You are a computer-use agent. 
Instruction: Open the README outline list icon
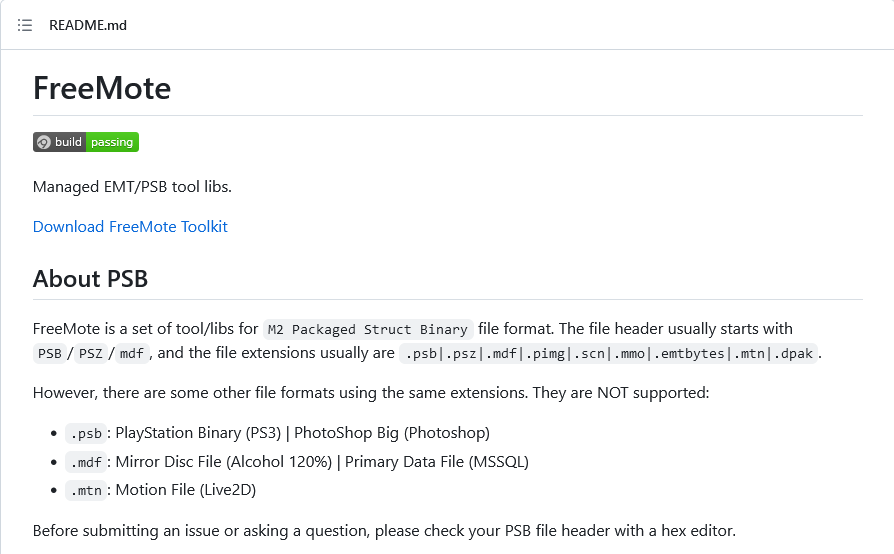(25, 25)
